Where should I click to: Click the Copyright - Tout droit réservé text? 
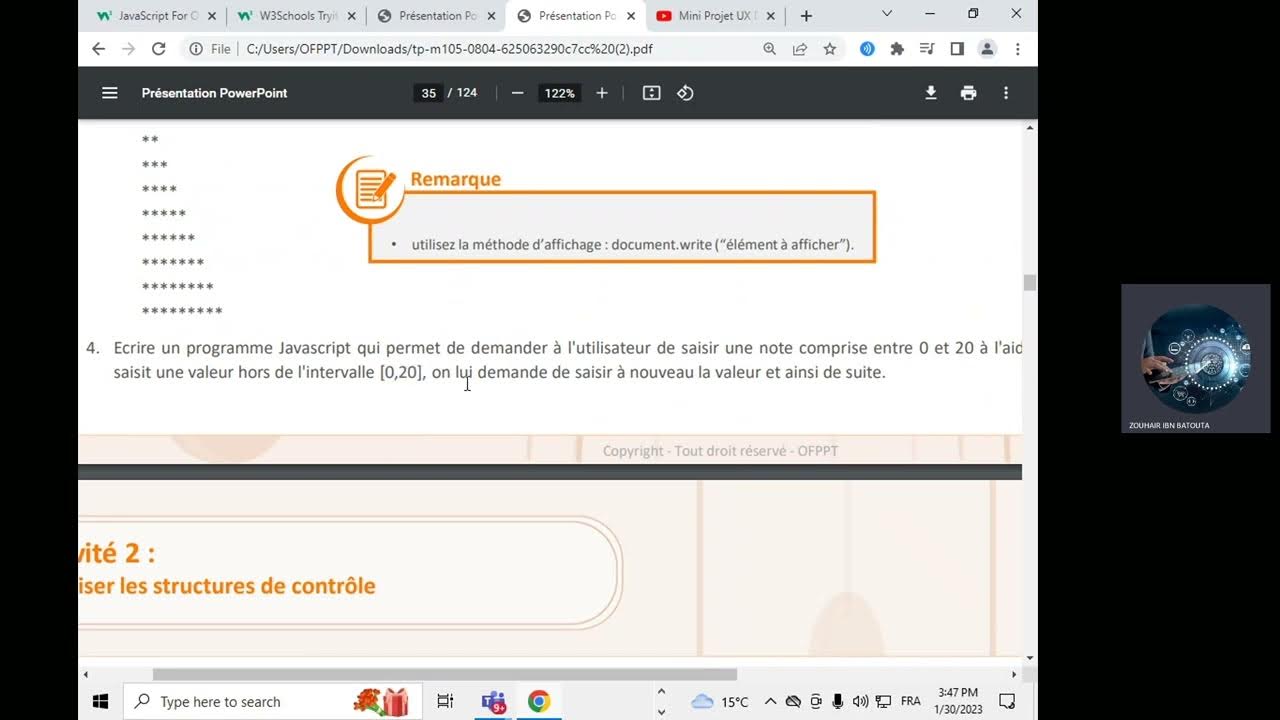click(x=720, y=451)
